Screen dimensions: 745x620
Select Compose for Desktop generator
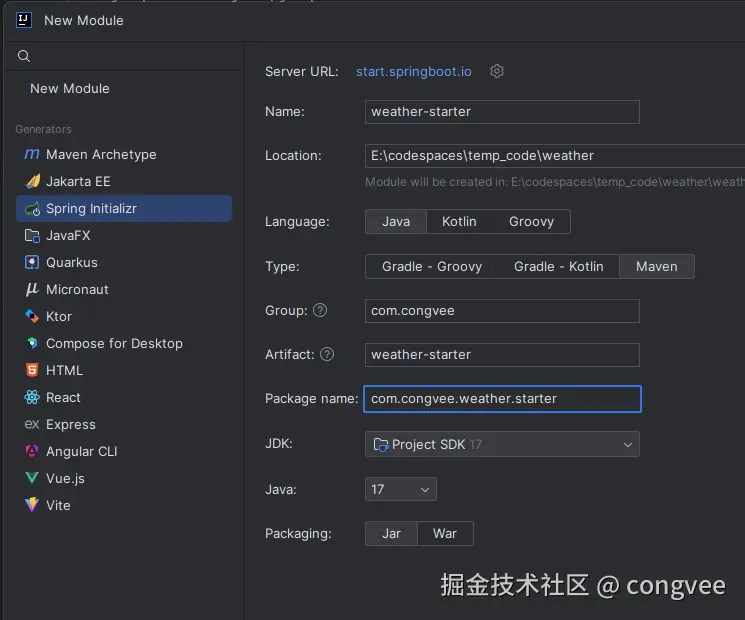[124, 343]
